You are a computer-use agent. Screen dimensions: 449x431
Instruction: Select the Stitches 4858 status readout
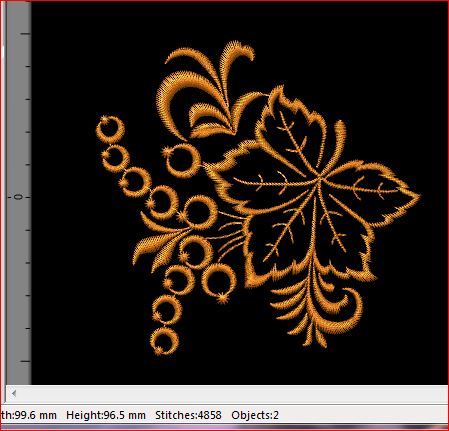[x=188, y=415]
